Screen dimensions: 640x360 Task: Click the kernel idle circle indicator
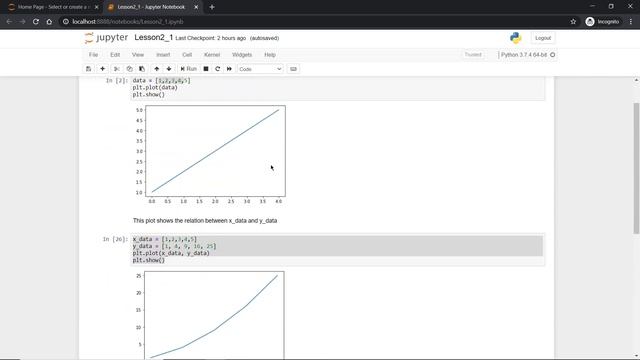tap(553, 55)
